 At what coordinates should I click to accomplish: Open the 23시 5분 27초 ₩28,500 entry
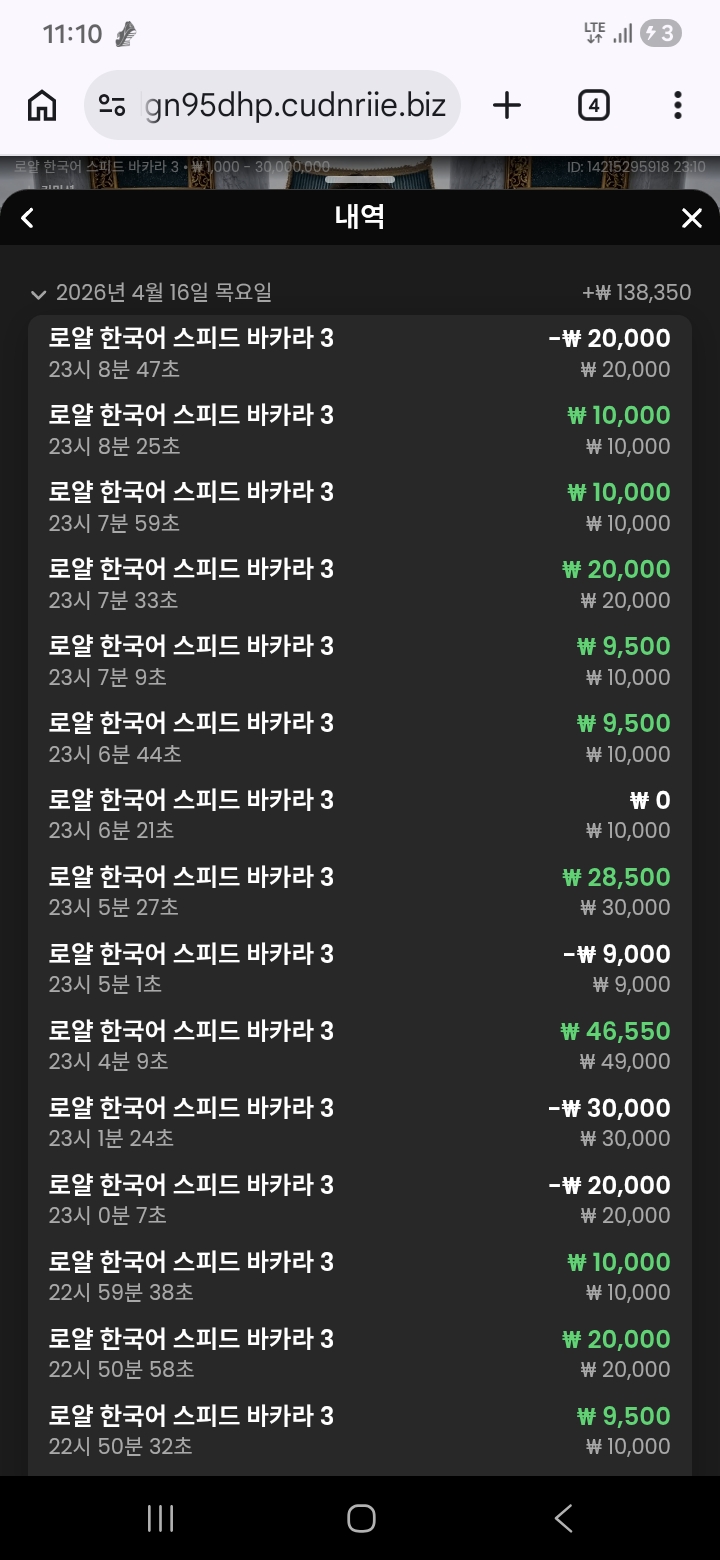coord(359,891)
